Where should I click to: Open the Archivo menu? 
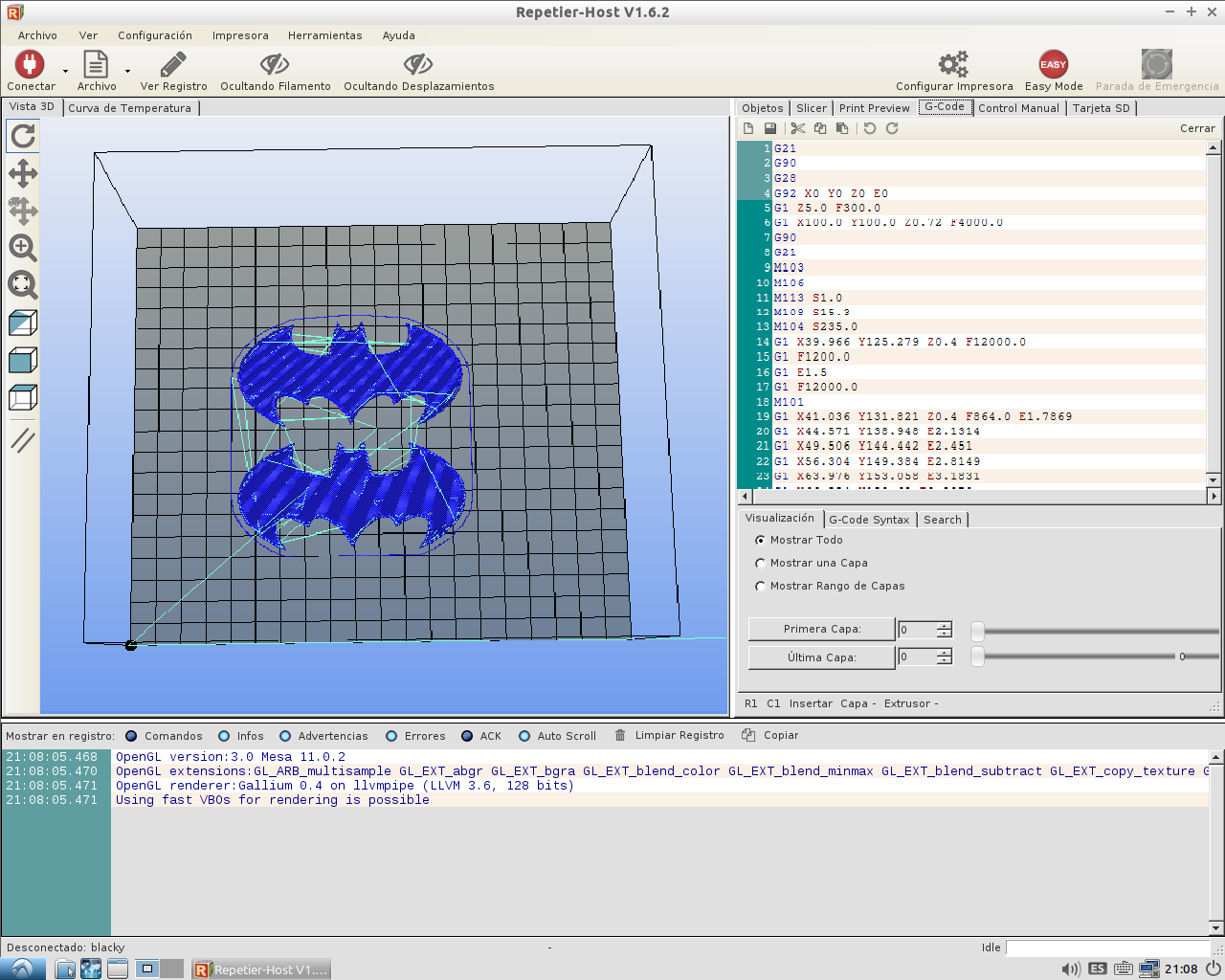[x=37, y=35]
